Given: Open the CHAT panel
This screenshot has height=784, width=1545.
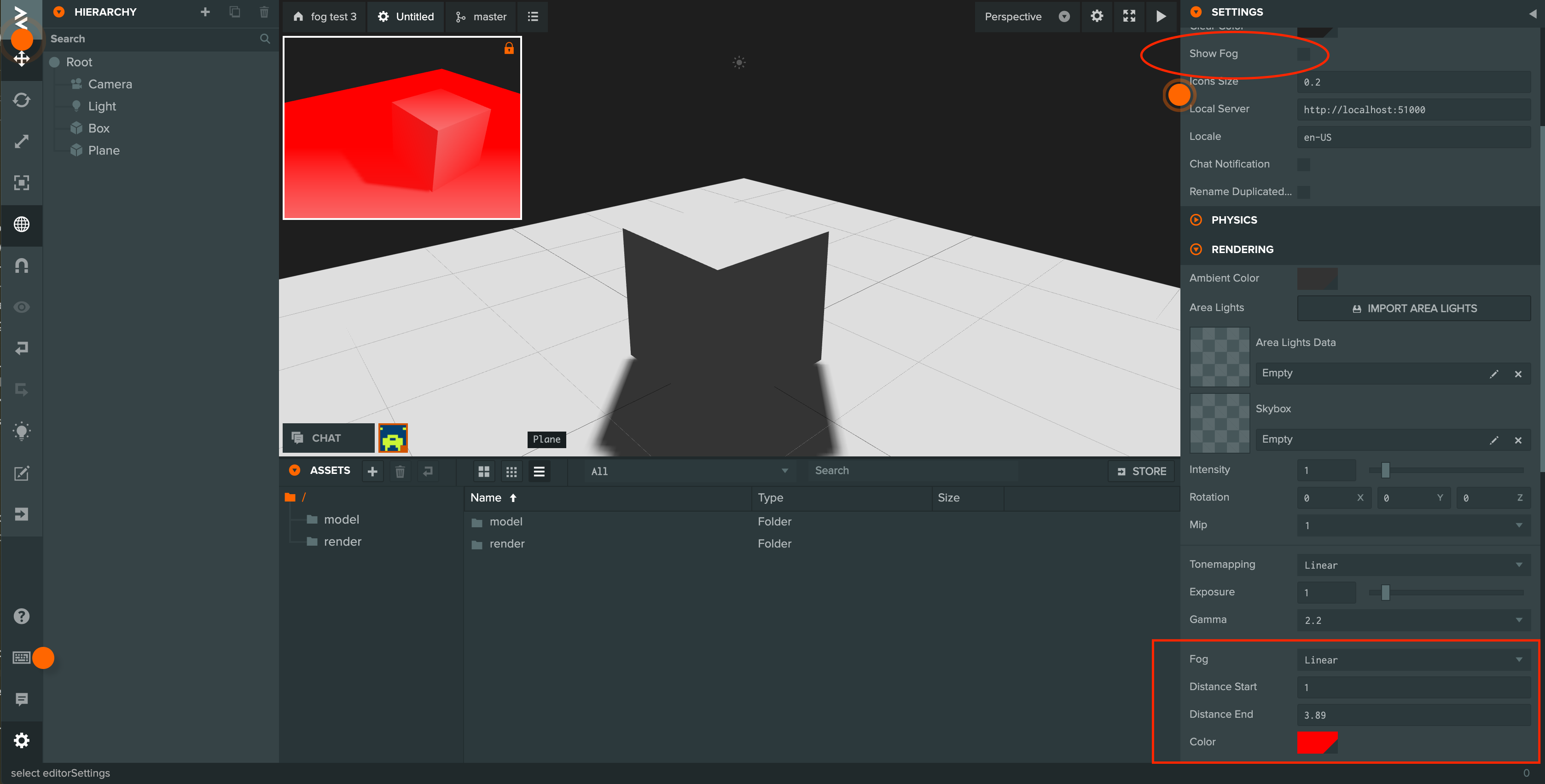Looking at the screenshot, I should pyautogui.click(x=327, y=438).
